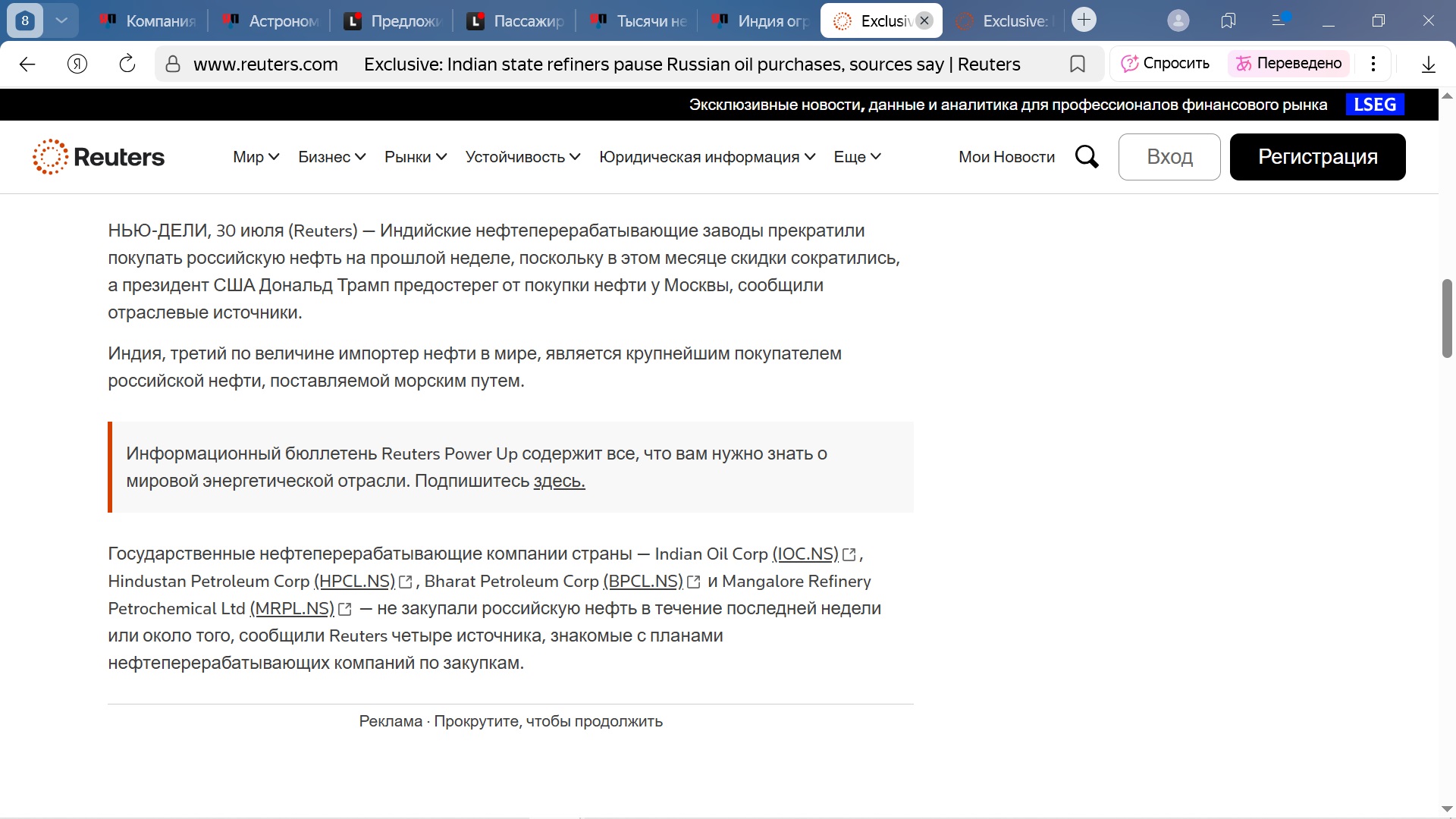The width and height of the screenshot is (1456, 819).
Task: Open Мои Новости
Action: coord(1007,157)
